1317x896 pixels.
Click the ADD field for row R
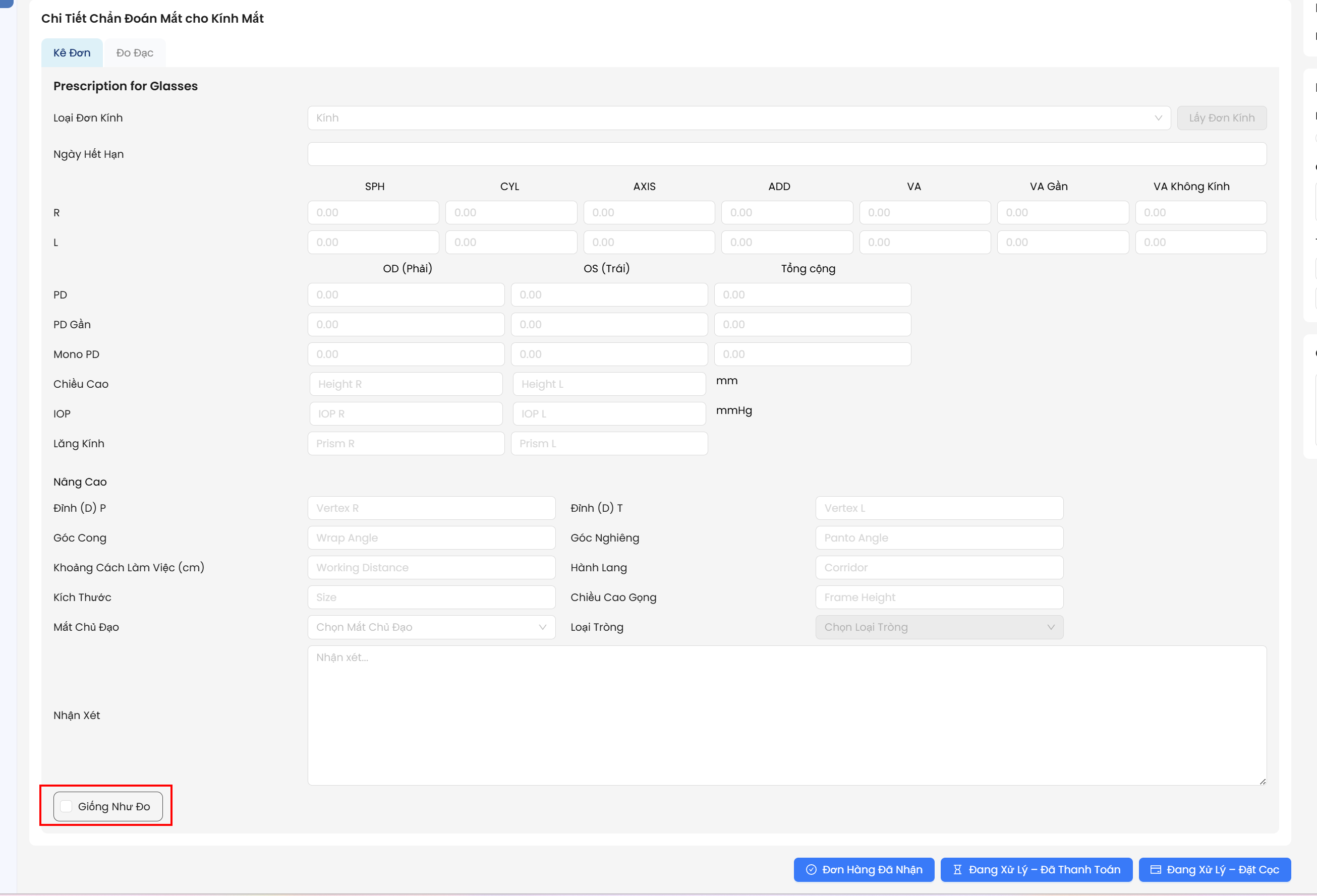[x=787, y=212]
